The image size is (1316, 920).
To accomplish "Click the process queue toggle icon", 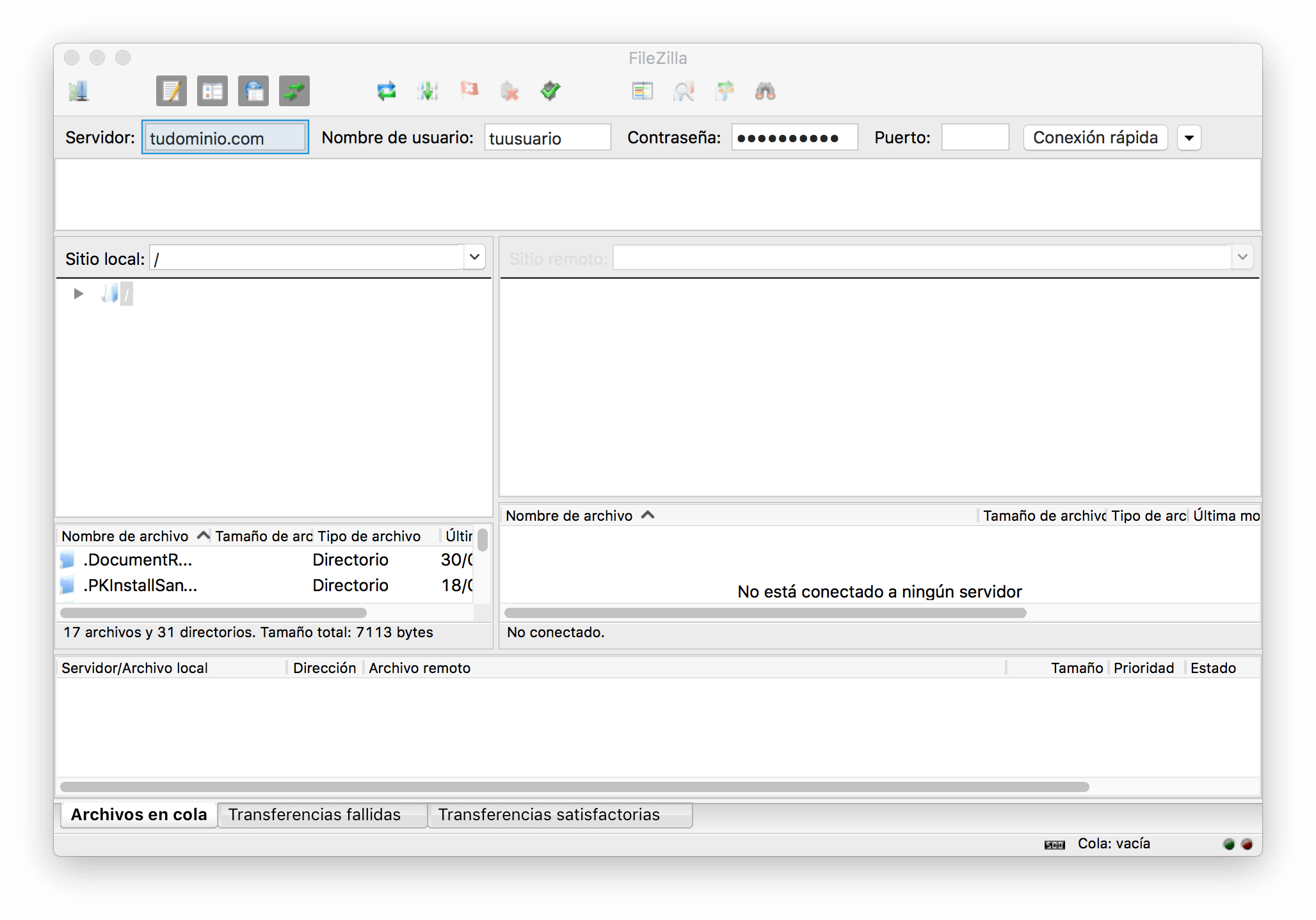I will tap(428, 91).
